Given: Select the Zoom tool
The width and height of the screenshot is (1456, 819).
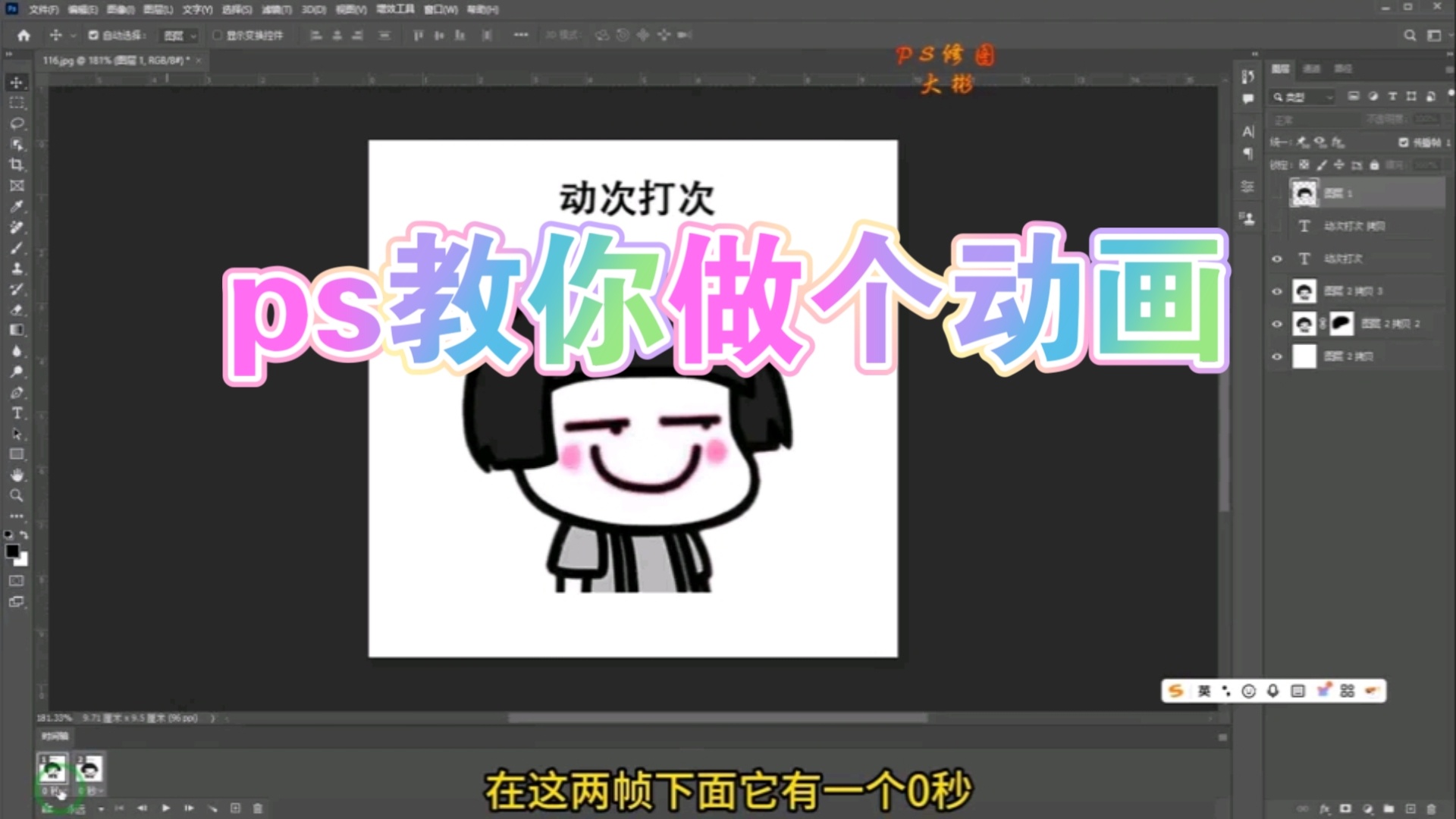Looking at the screenshot, I should pyautogui.click(x=17, y=496).
